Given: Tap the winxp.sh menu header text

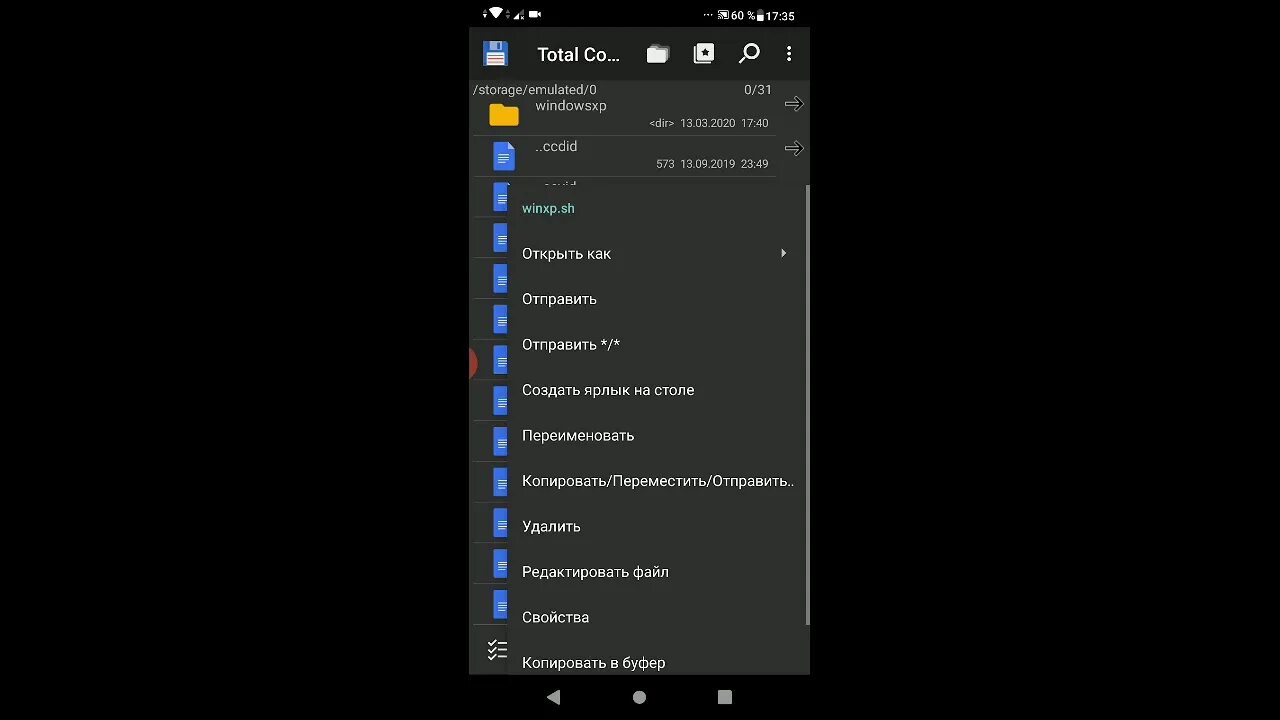Looking at the screenshot, I should pyautogui.click(x=548, y=209).
